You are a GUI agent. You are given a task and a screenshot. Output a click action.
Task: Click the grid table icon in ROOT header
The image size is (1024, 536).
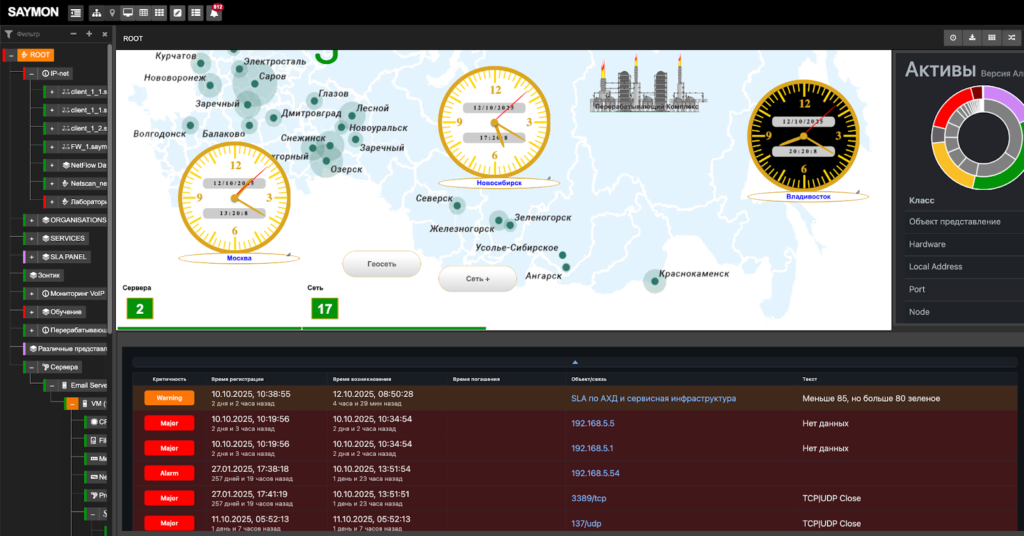tap(991, 38)
